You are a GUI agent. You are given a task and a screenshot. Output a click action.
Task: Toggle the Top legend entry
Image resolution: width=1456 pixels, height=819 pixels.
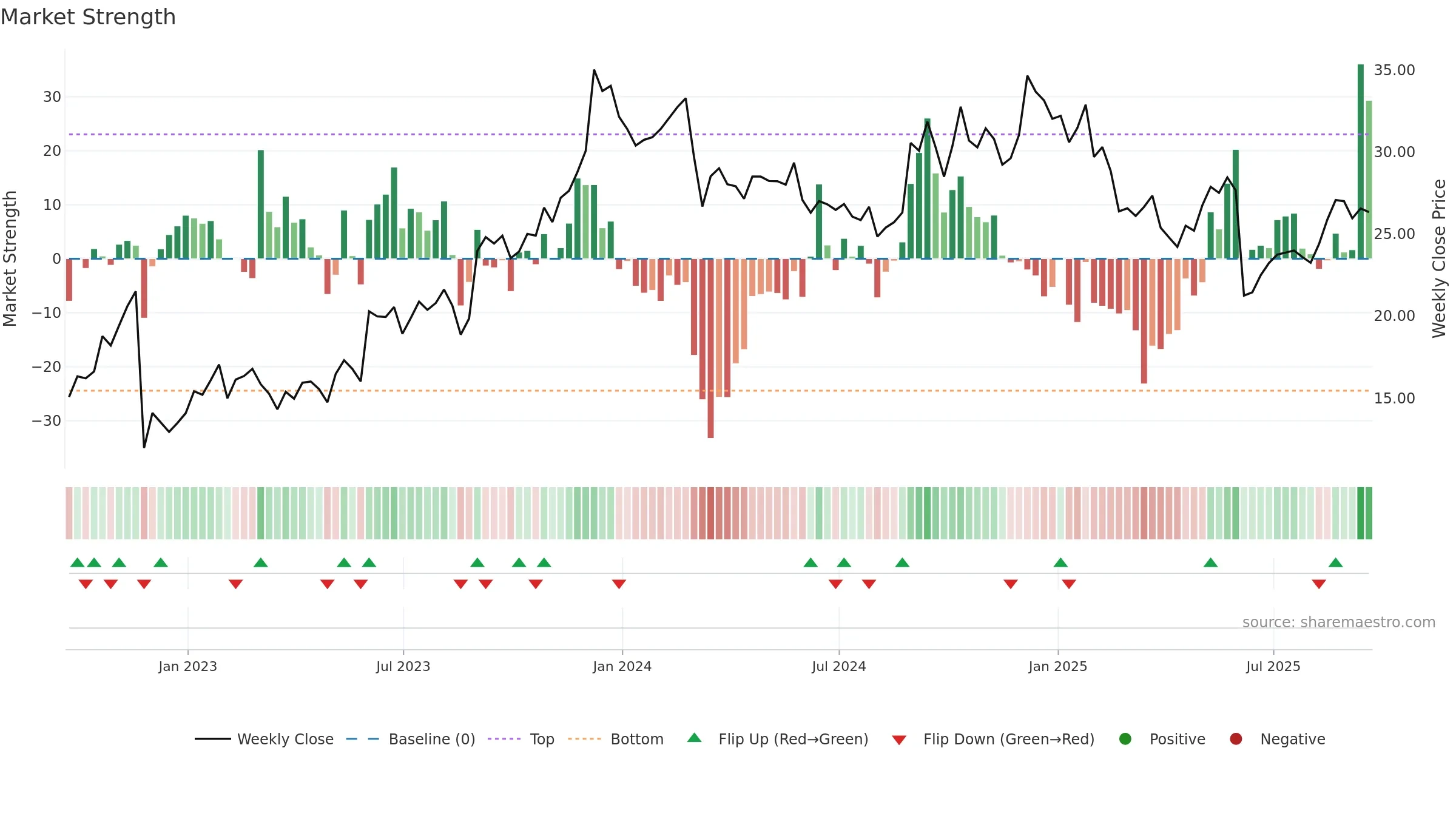[521, 739]
